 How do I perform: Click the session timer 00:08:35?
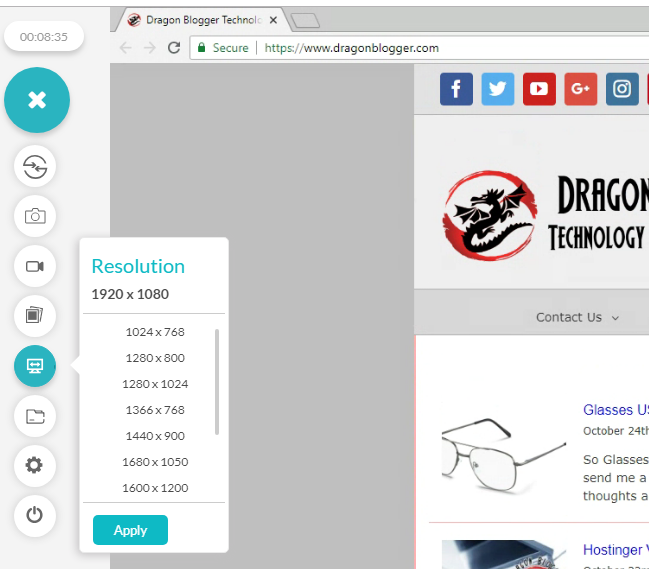coord(44,37)
